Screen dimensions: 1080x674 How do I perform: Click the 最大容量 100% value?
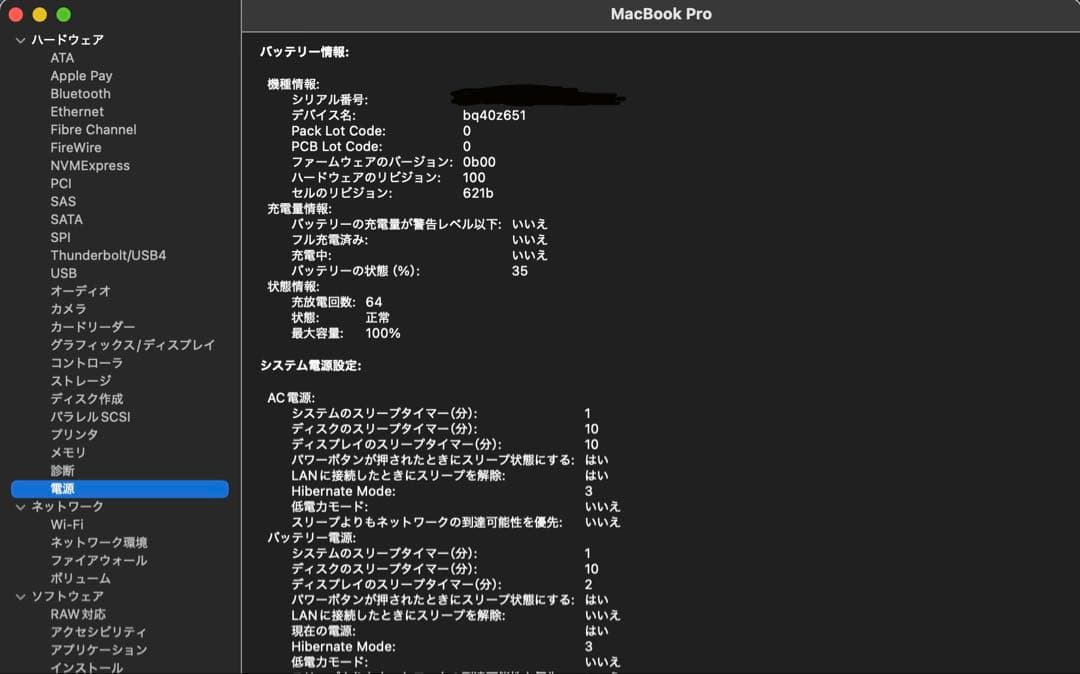[382, 334]
